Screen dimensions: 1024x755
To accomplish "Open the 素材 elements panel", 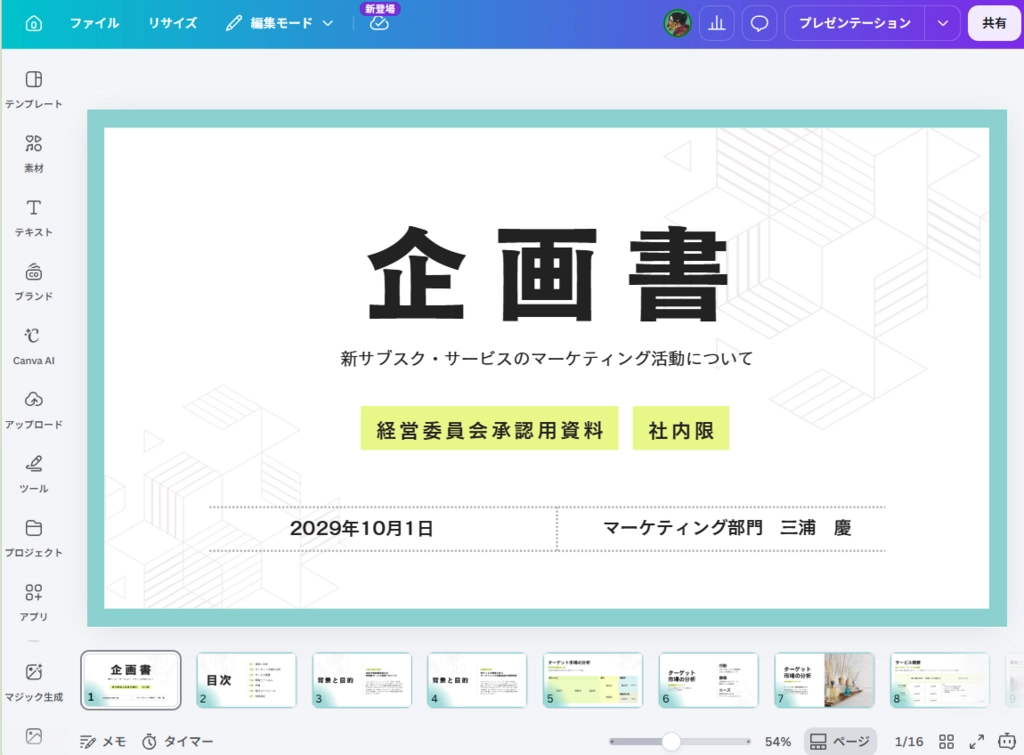I will pos(34,153).
